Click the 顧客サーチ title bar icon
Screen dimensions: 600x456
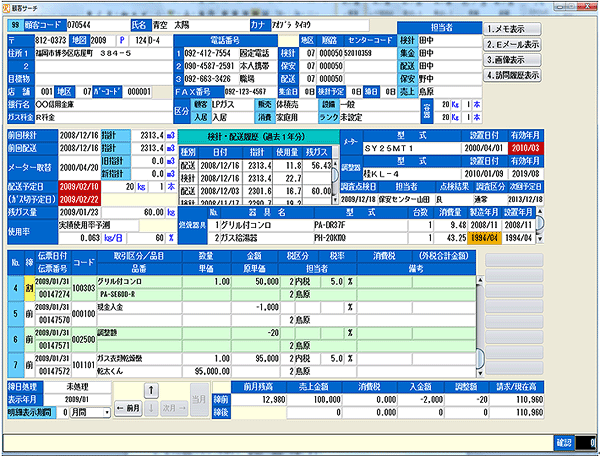pyautogui.click(x=6, y=8)
